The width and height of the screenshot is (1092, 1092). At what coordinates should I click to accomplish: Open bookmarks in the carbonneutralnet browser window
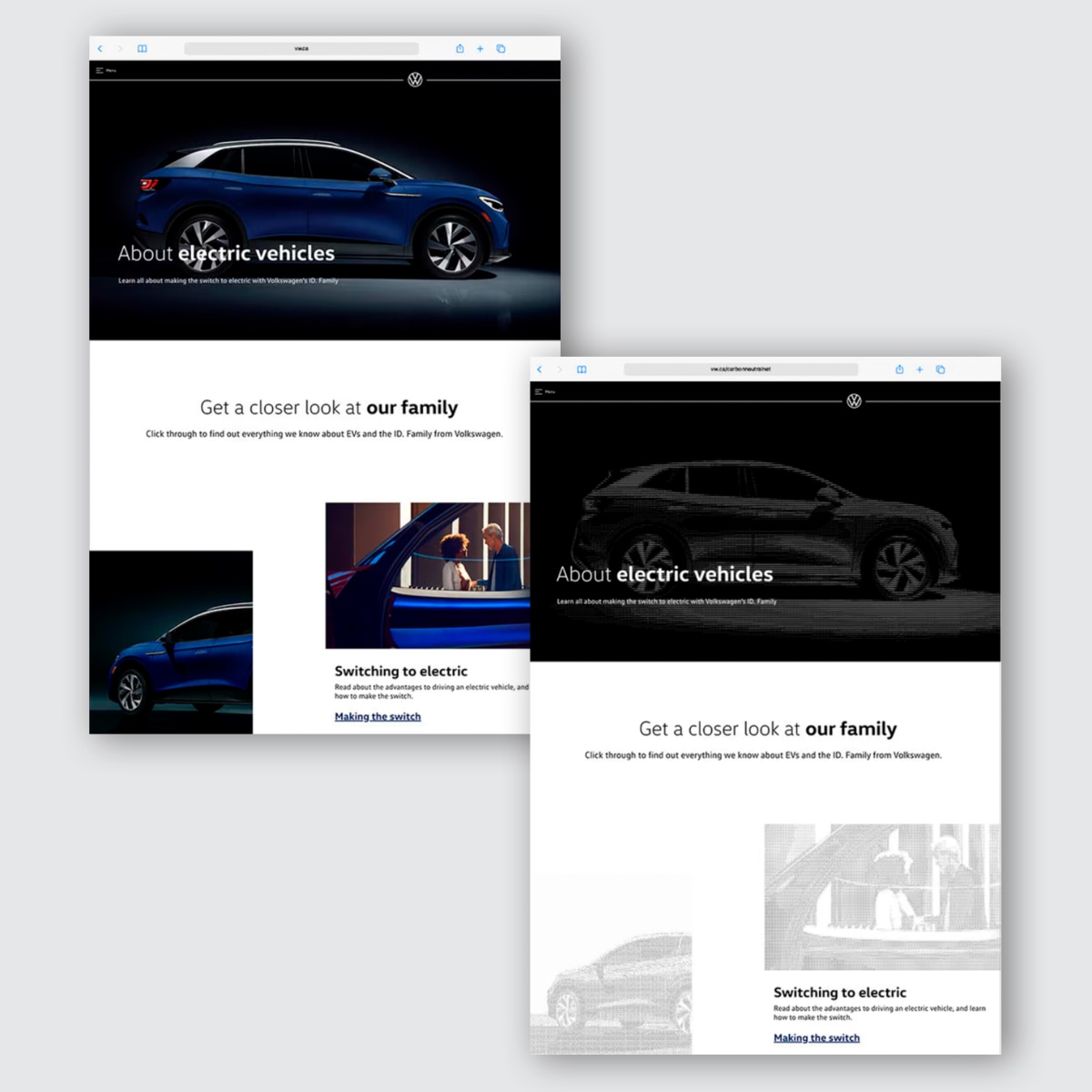[581, 369]
